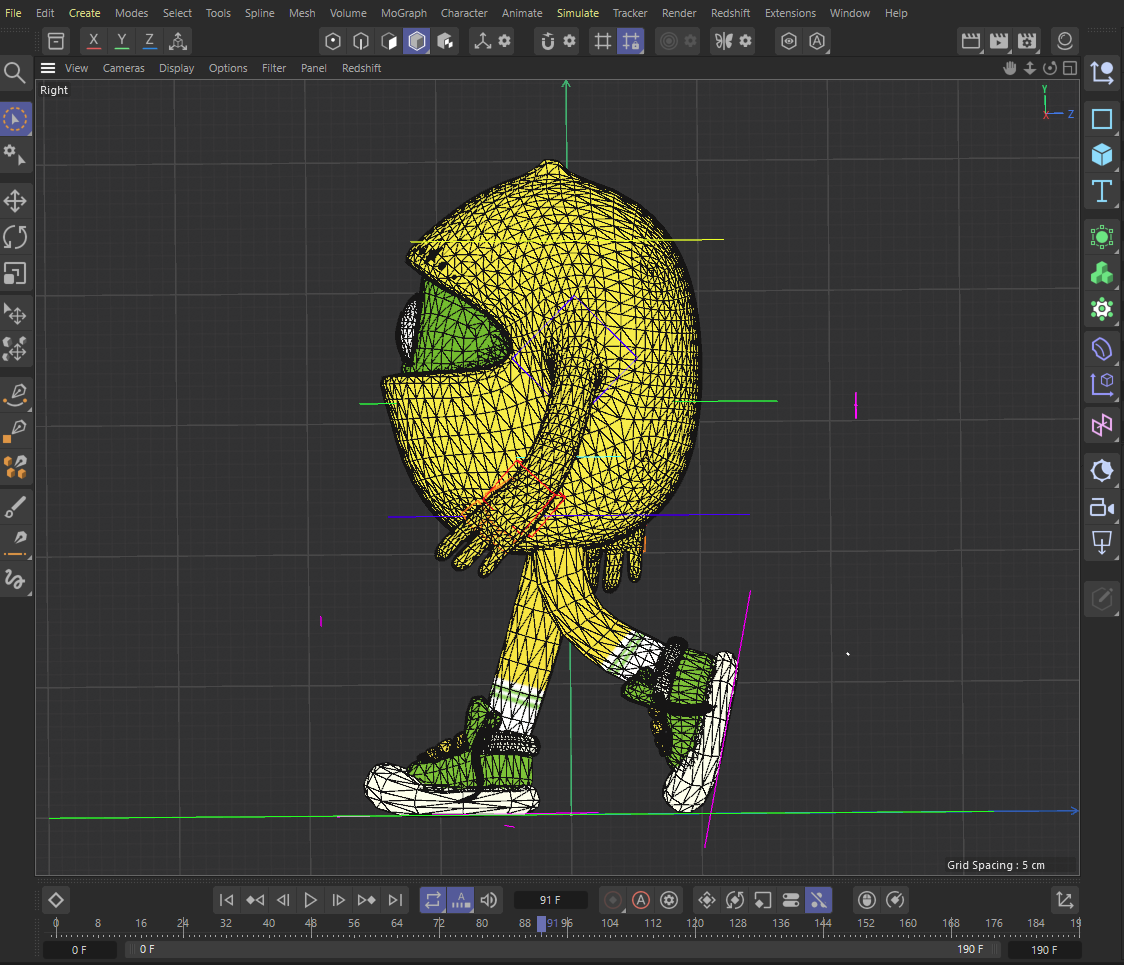Open the viewport hamburger menu
This screenshot has height=965, width=1124.
tap(48, 68)
